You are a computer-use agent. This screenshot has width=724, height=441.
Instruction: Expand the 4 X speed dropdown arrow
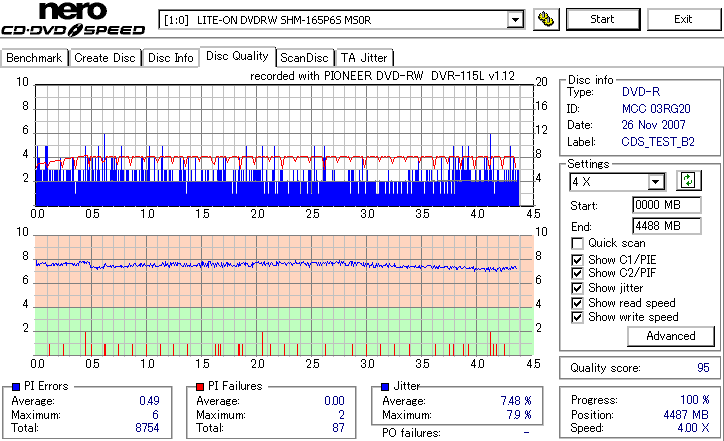[x=656, y=182]
